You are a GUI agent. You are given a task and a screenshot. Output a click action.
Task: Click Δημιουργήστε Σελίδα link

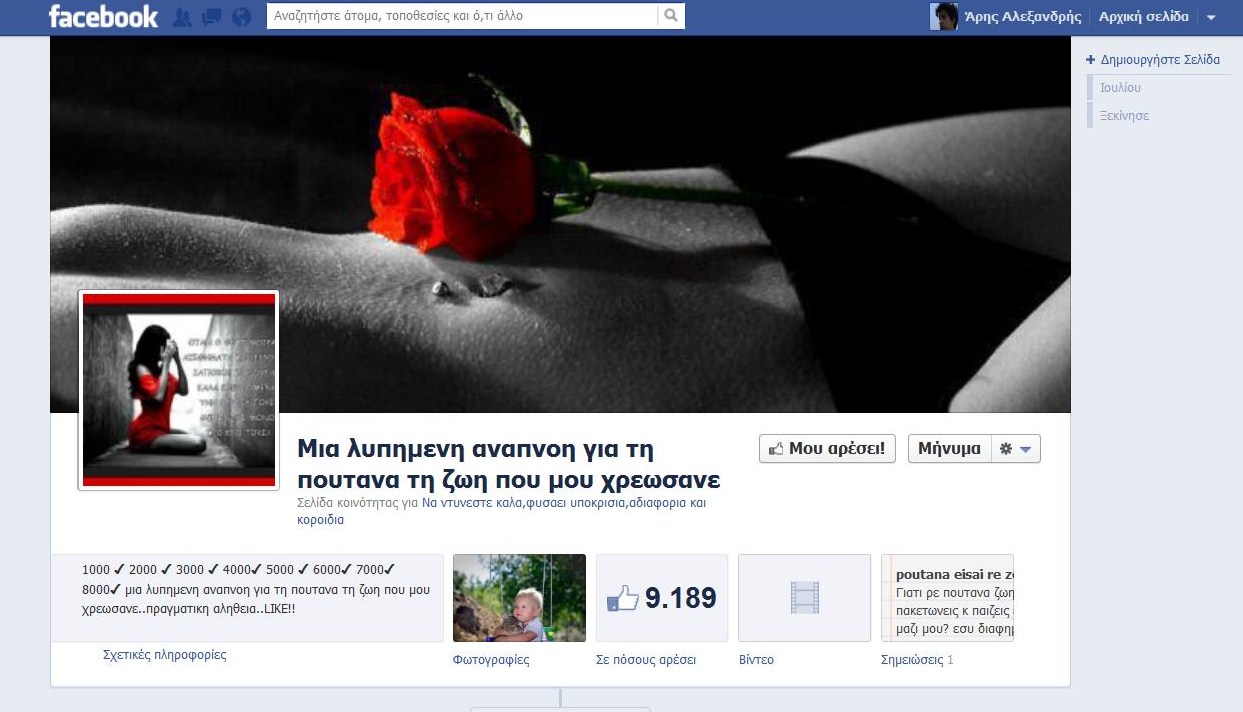point(1159,60)
